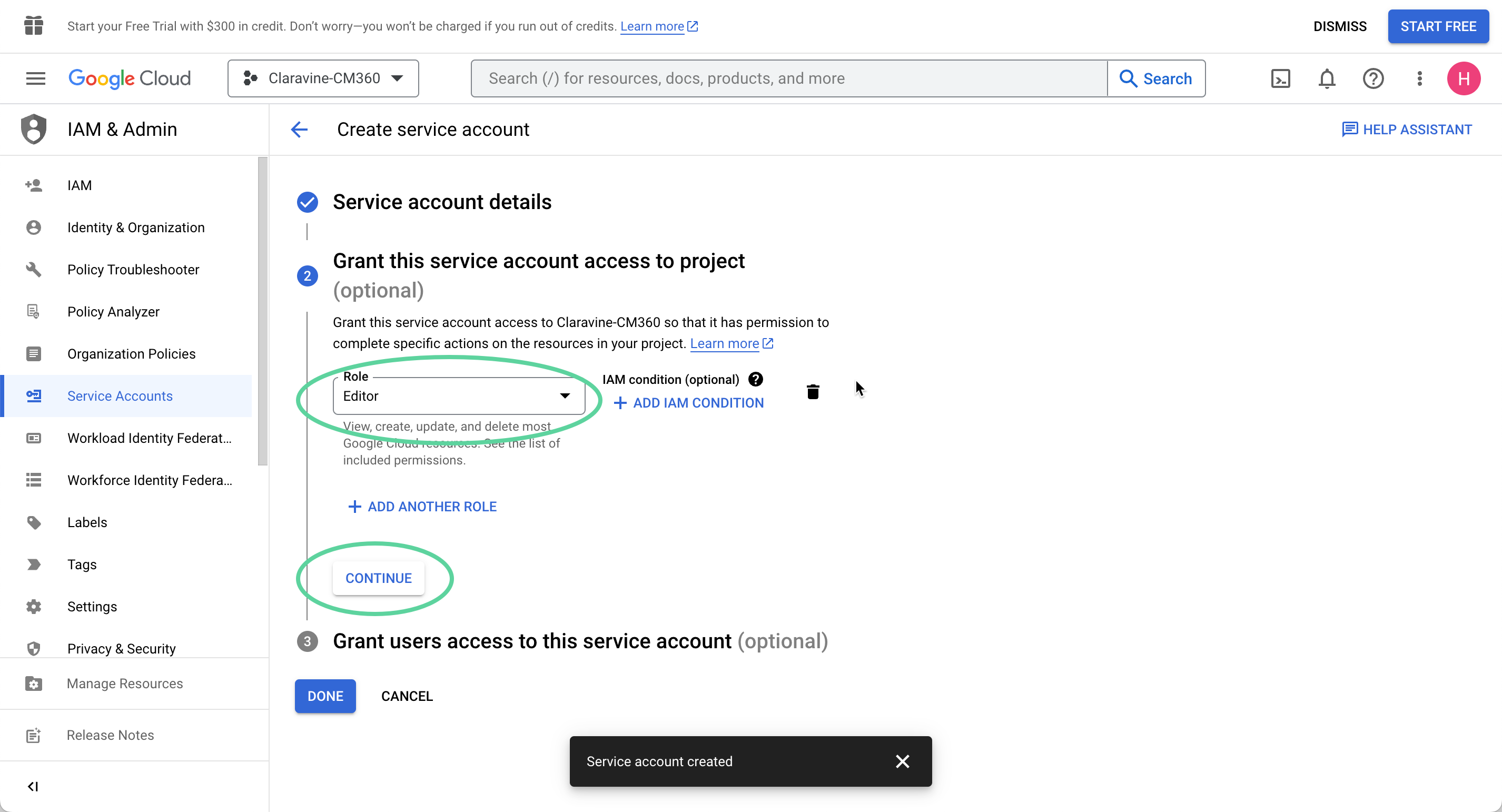Dismiss the free trial banner
Image resolution: width=1502 pixels, height=812 pixels.
tap(1340, 26)
